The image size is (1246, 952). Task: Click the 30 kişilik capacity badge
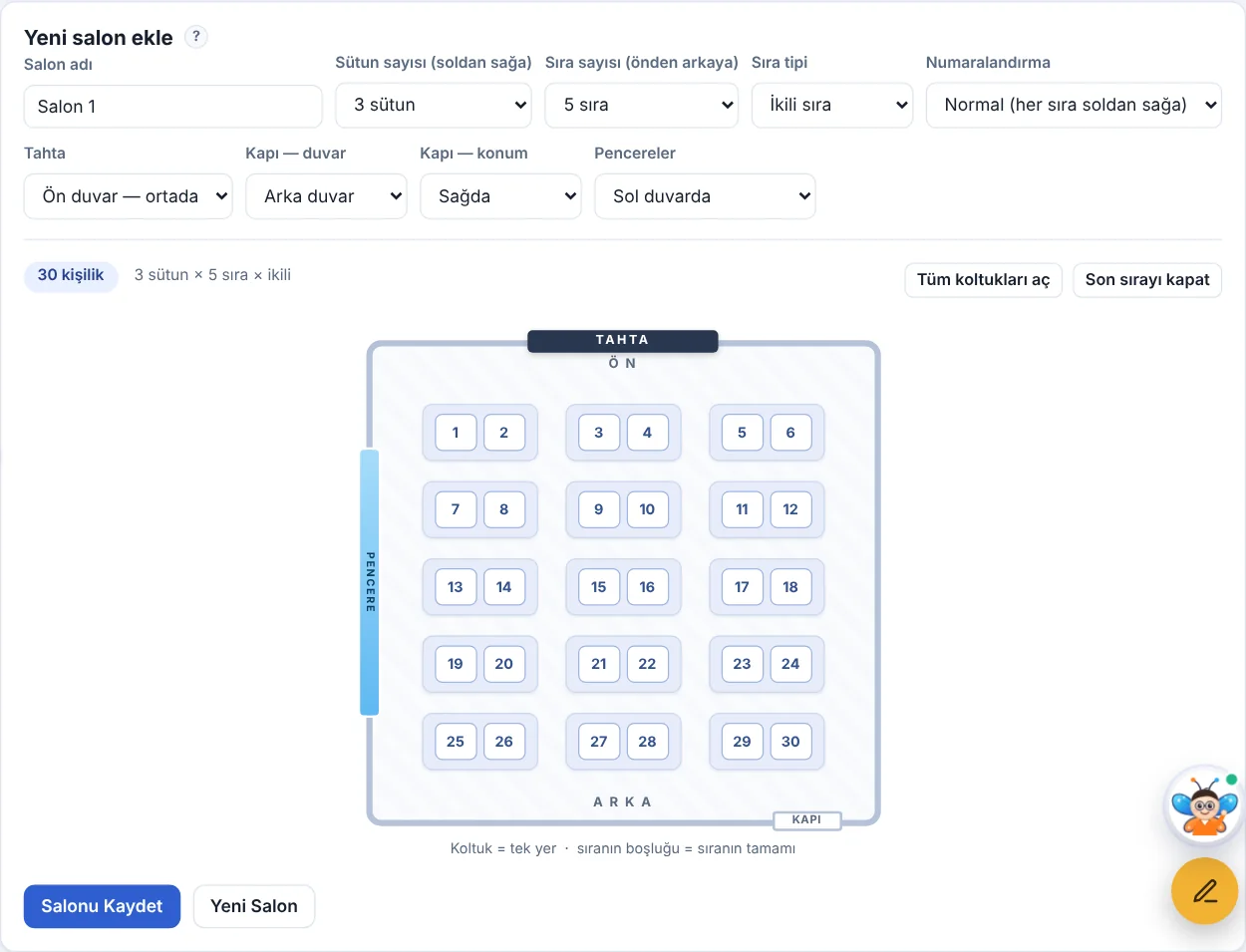tap(71, 276)
